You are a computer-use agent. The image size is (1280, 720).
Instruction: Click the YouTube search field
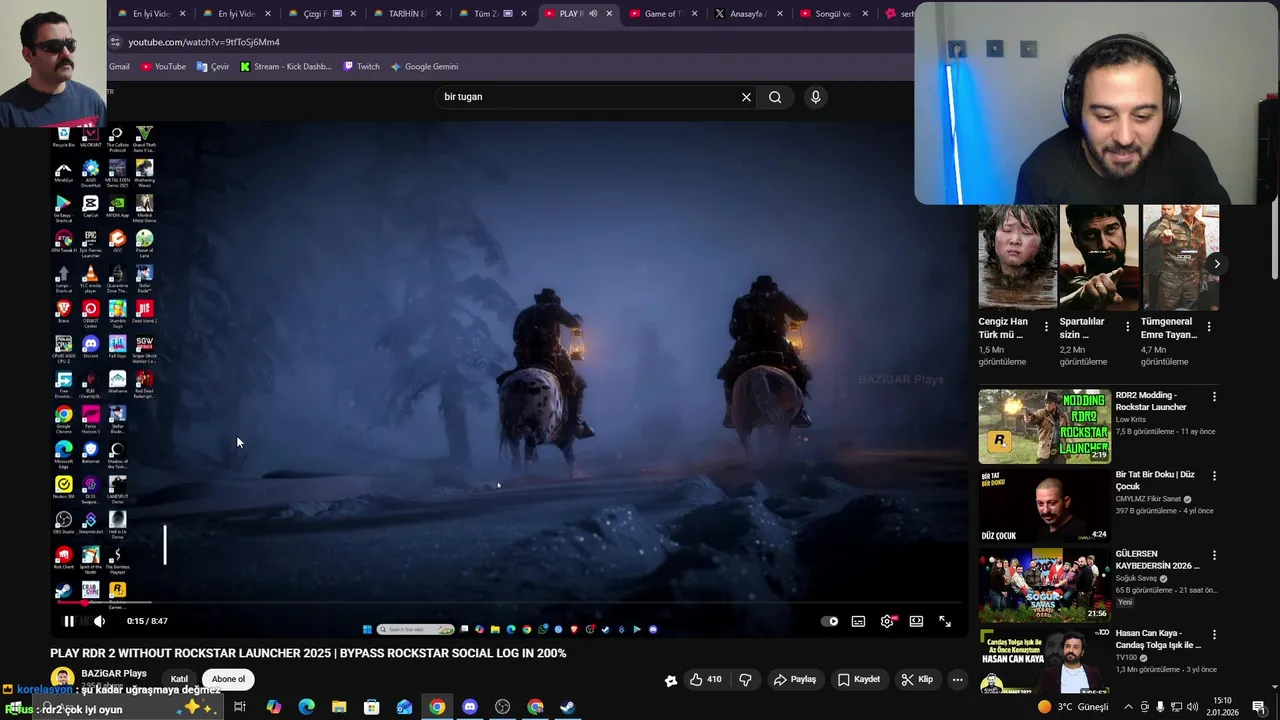[x=588, y=97]
